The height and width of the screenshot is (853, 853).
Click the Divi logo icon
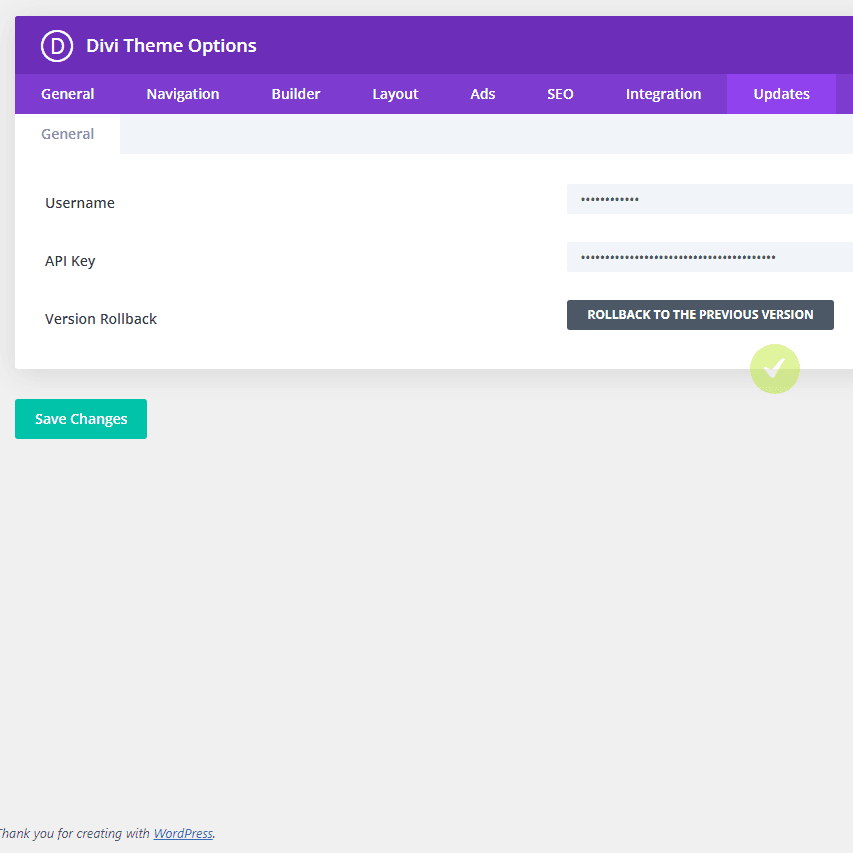click(x=57, y=46)
